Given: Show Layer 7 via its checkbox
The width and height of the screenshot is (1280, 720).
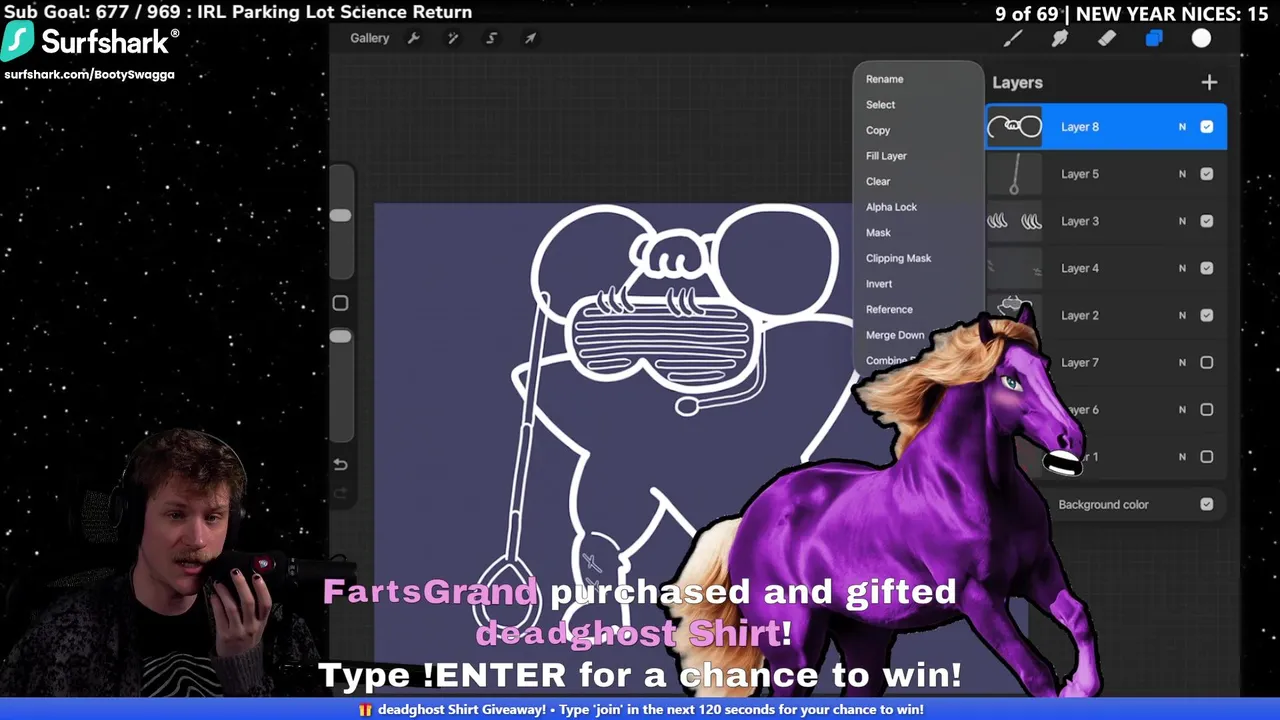Looking at the screenshot, I should coord(1207,362).
